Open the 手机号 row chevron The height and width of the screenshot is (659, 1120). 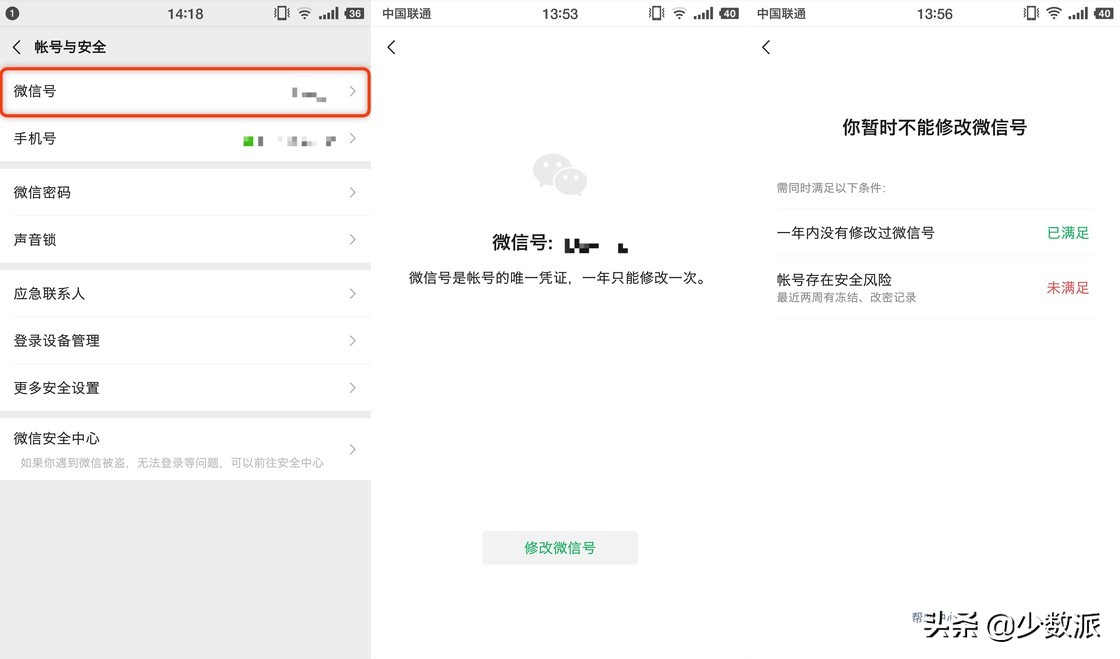[x=352, y=139]
